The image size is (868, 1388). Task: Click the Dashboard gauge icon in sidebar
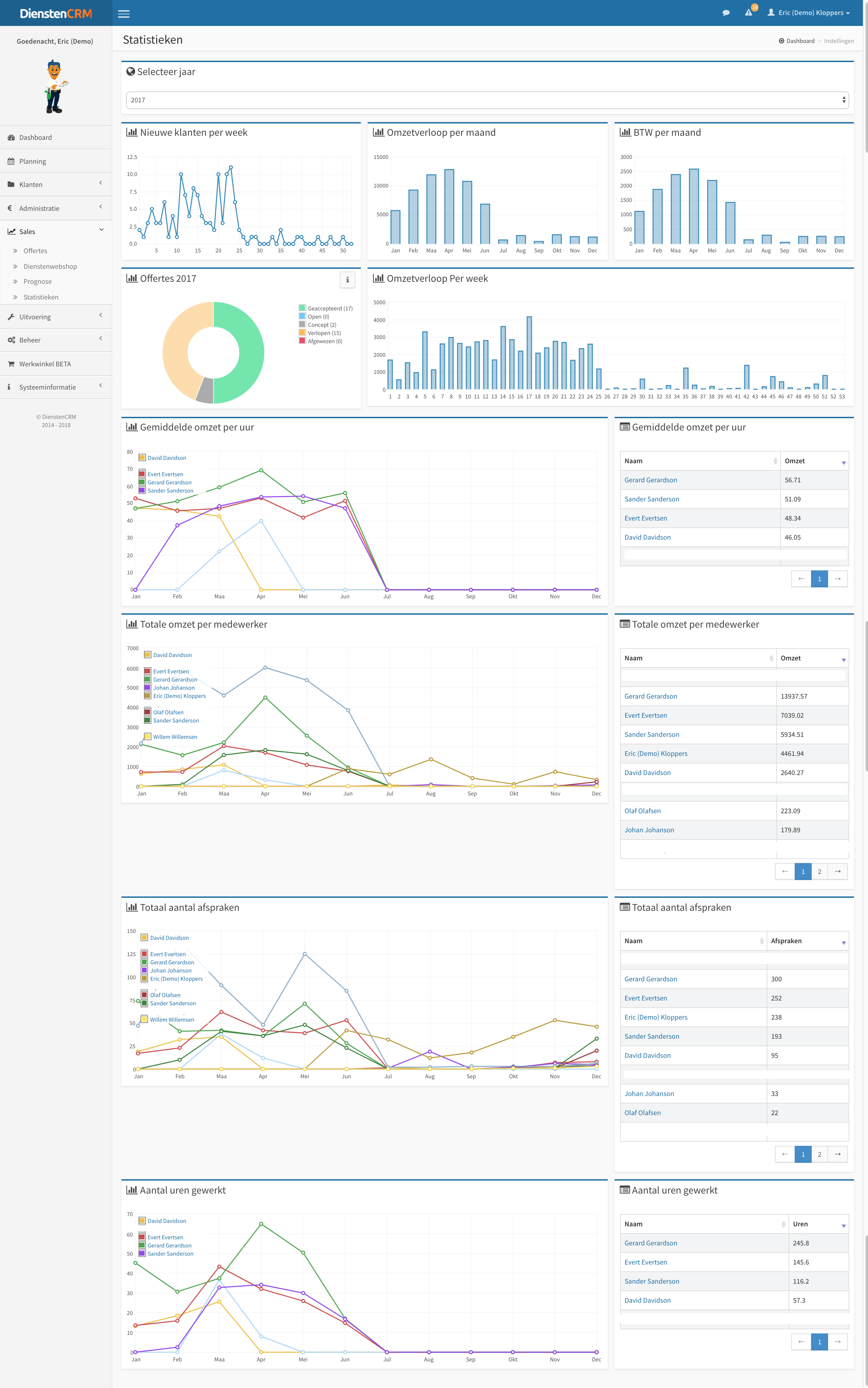point(11,138)
